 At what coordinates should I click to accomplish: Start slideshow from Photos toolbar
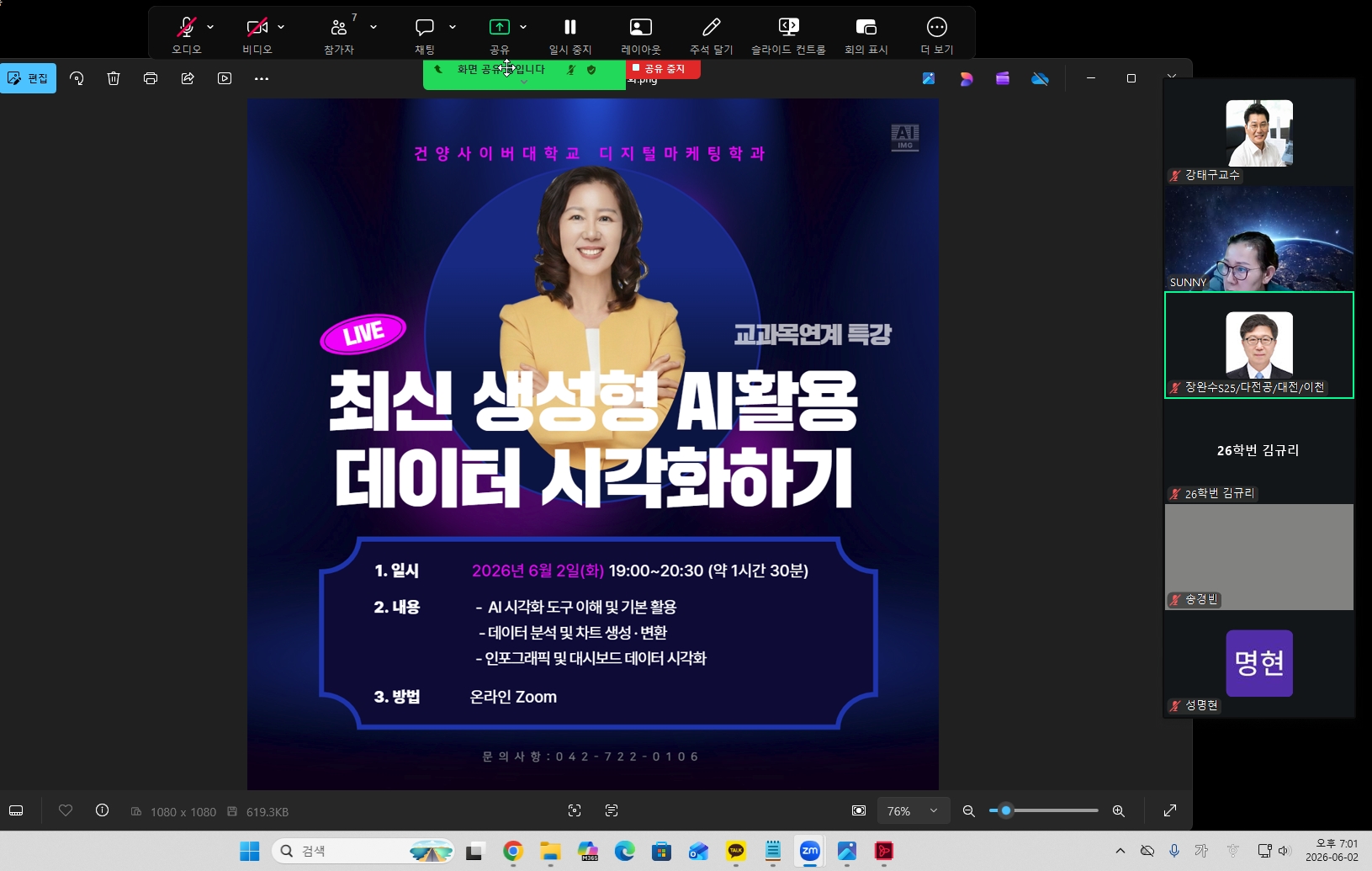(225, 78)
